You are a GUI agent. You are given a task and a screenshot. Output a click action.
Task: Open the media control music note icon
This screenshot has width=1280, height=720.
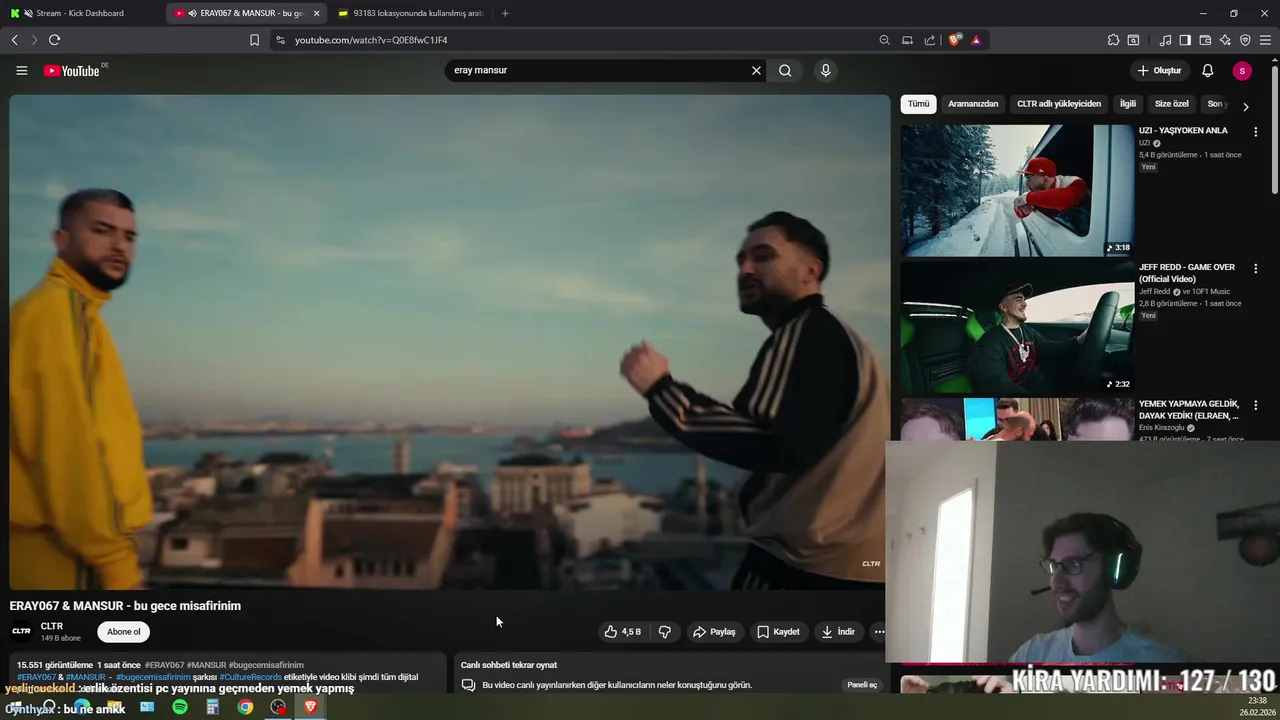pos(1165,40)
